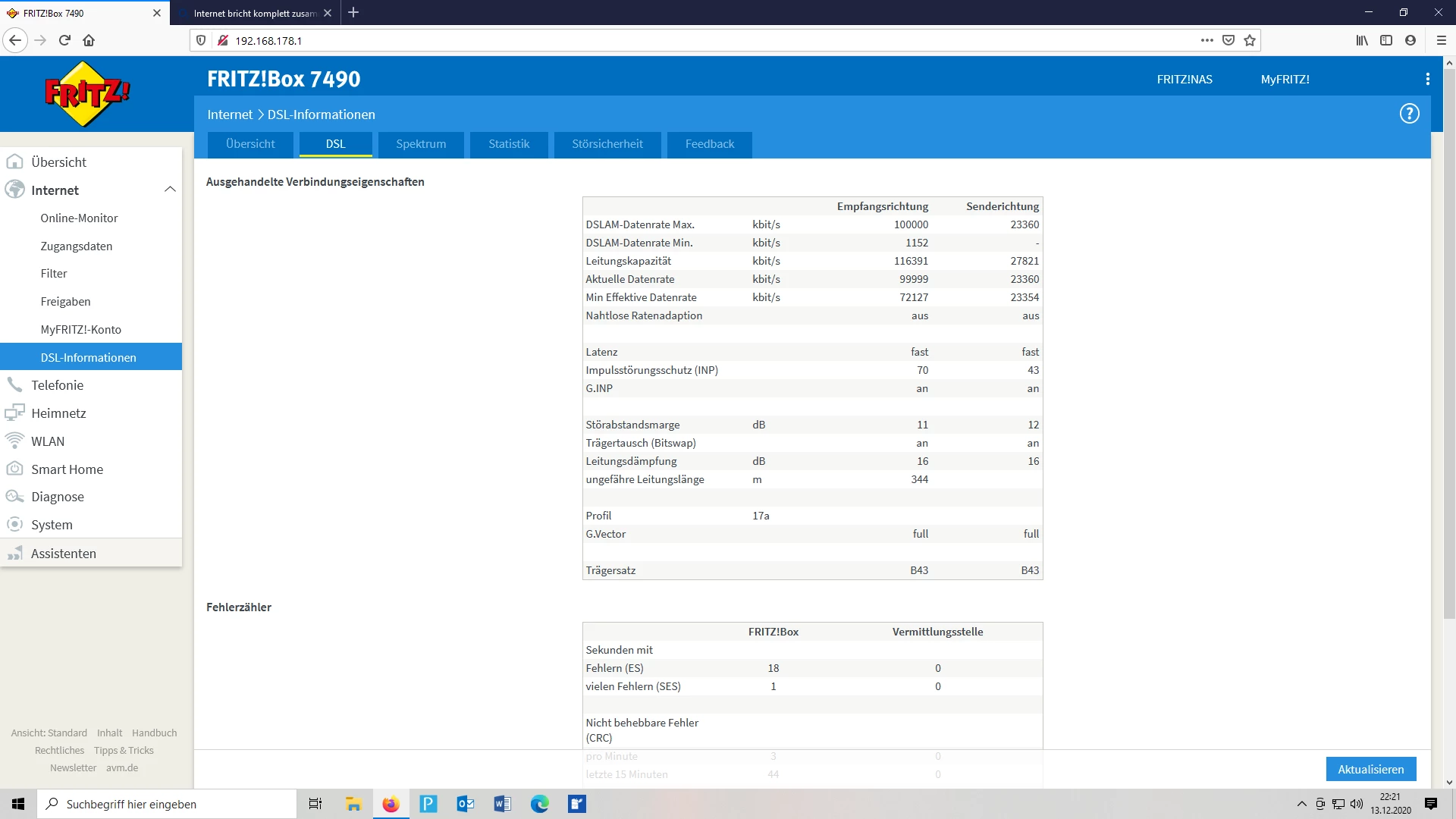1456x819 pixels.
Task: Switch to the Spektrum tab
Action: click(x=421, y=144)
